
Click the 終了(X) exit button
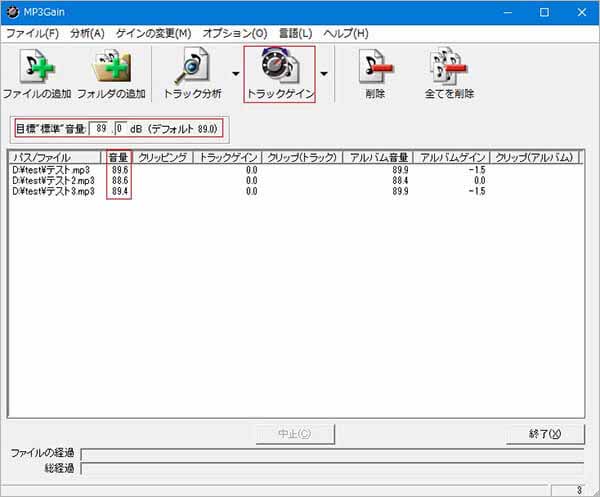(x=545, y=434)
